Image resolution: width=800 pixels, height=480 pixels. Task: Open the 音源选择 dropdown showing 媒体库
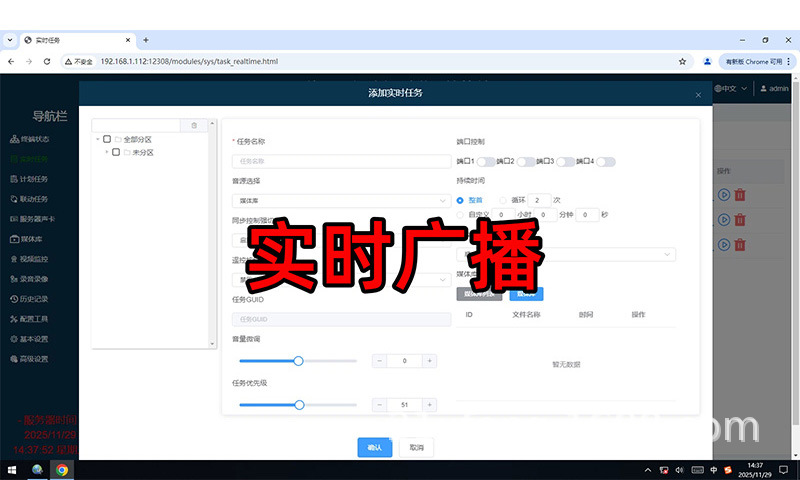click(341, 200)
